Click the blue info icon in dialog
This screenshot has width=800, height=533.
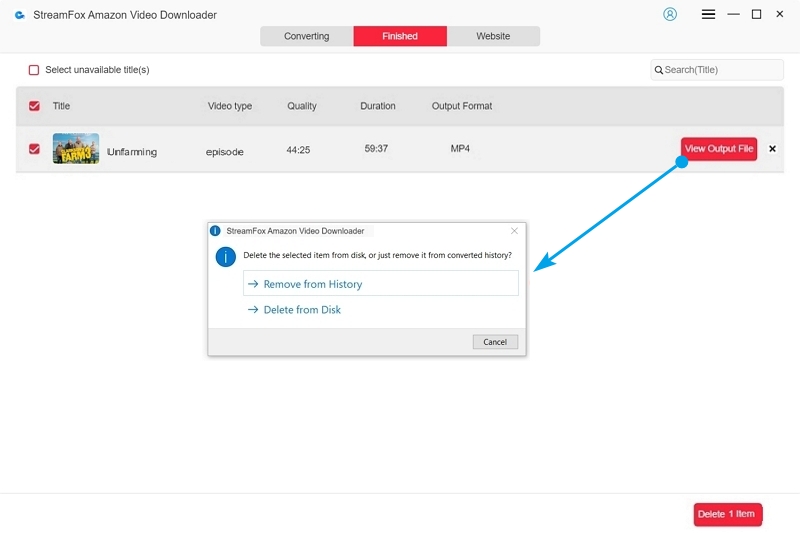tap(226, 257)
